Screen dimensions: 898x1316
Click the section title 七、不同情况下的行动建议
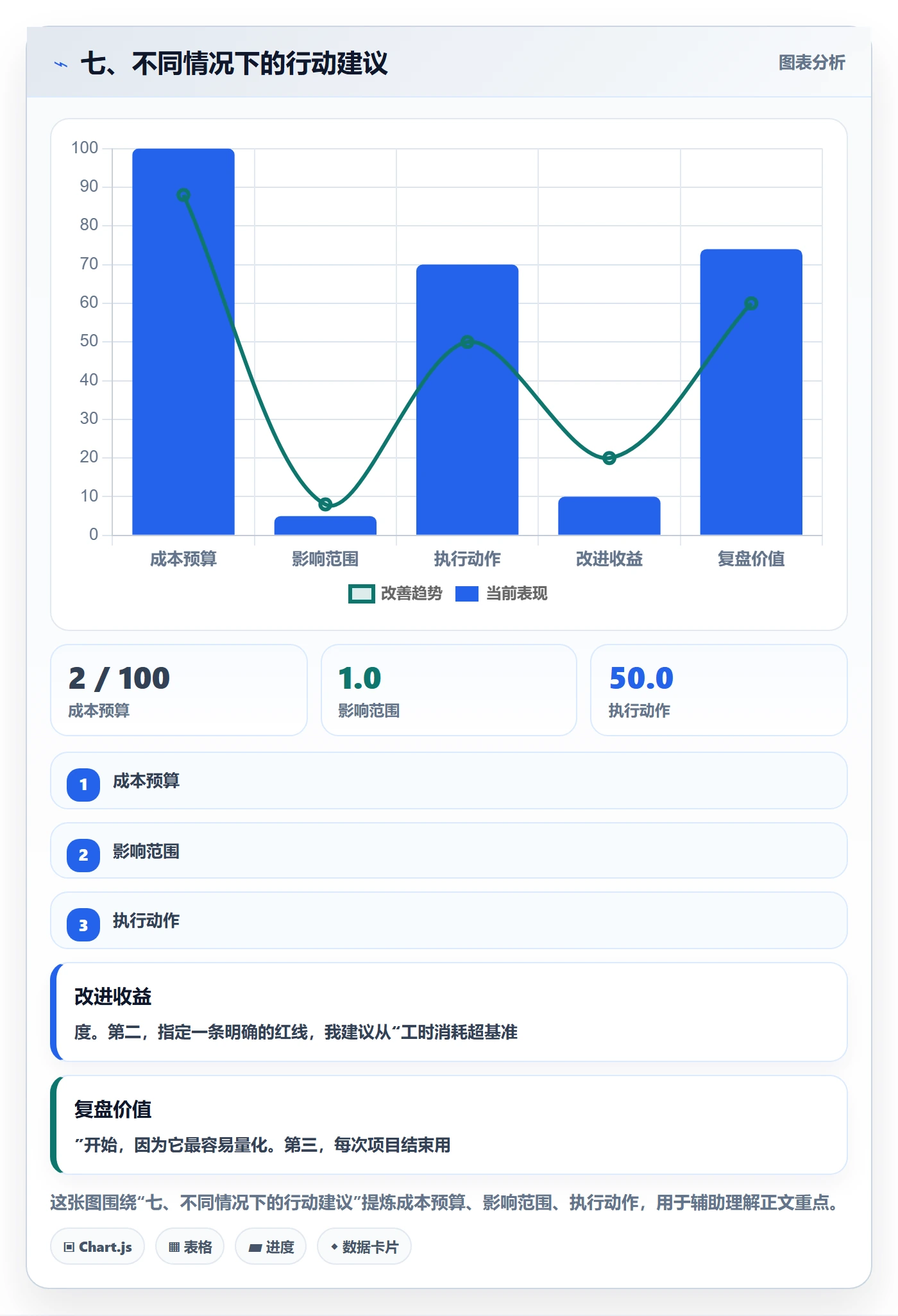tap(234, 63)
